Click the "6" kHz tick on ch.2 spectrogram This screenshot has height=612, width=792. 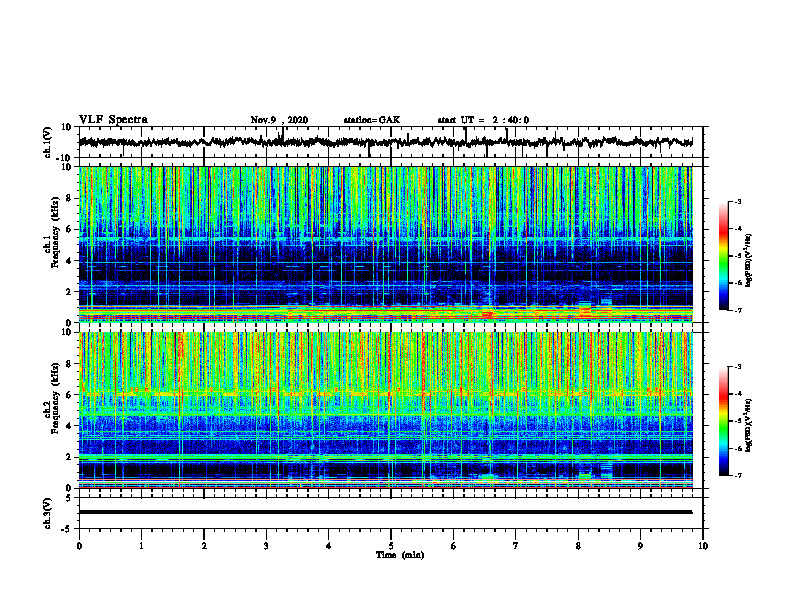pyautogui.click(x=69, y=395)
